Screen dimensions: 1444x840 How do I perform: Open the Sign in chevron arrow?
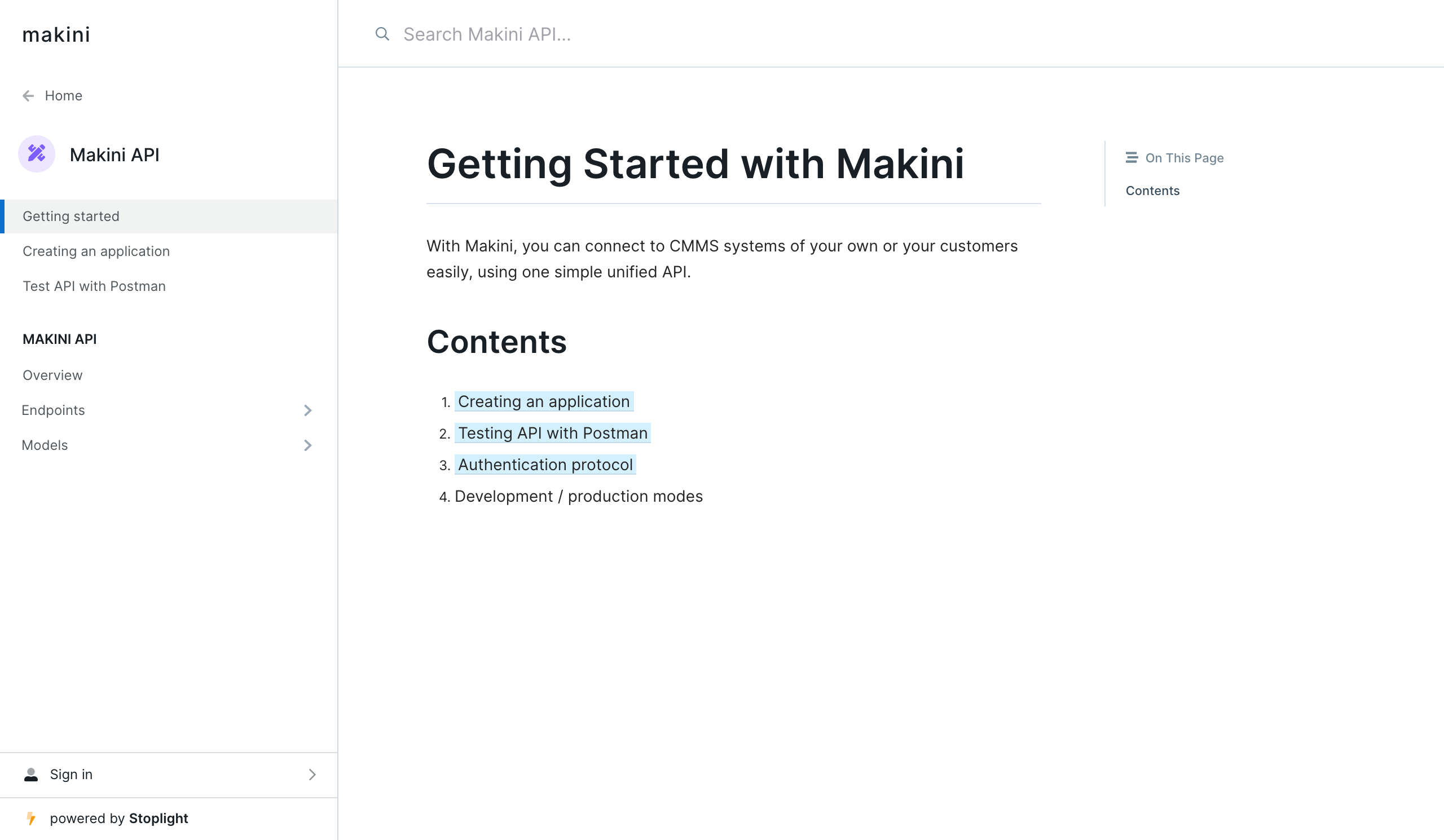pos(312,775)
